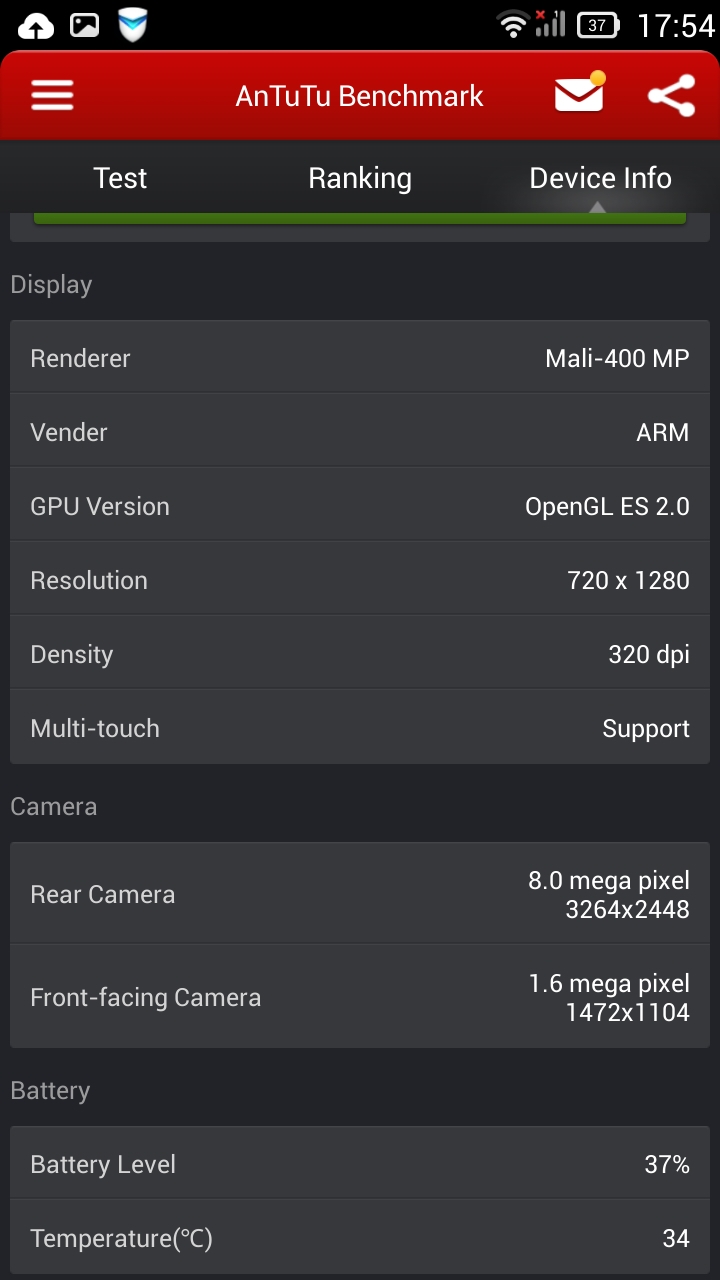Tap the Resolution 720 x 1280 row

[360, 580]
